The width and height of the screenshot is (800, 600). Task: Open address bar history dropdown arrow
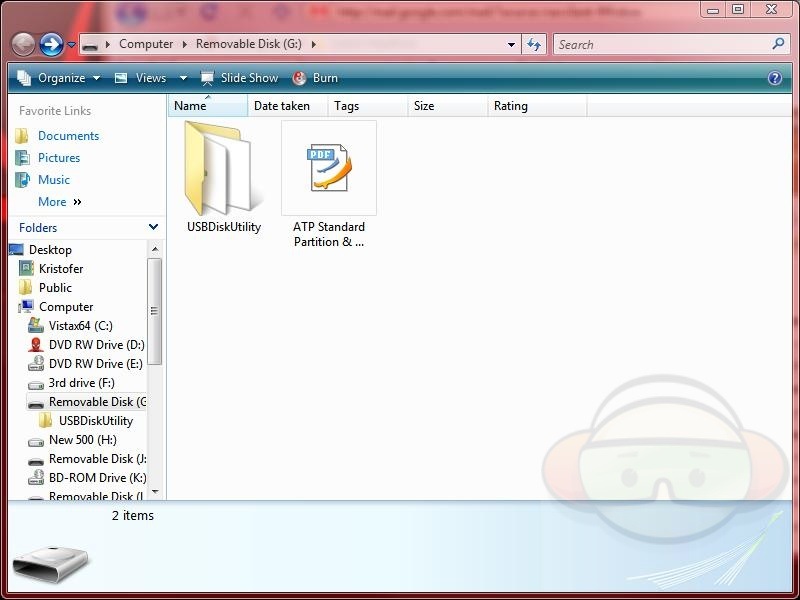pos(511,44)
